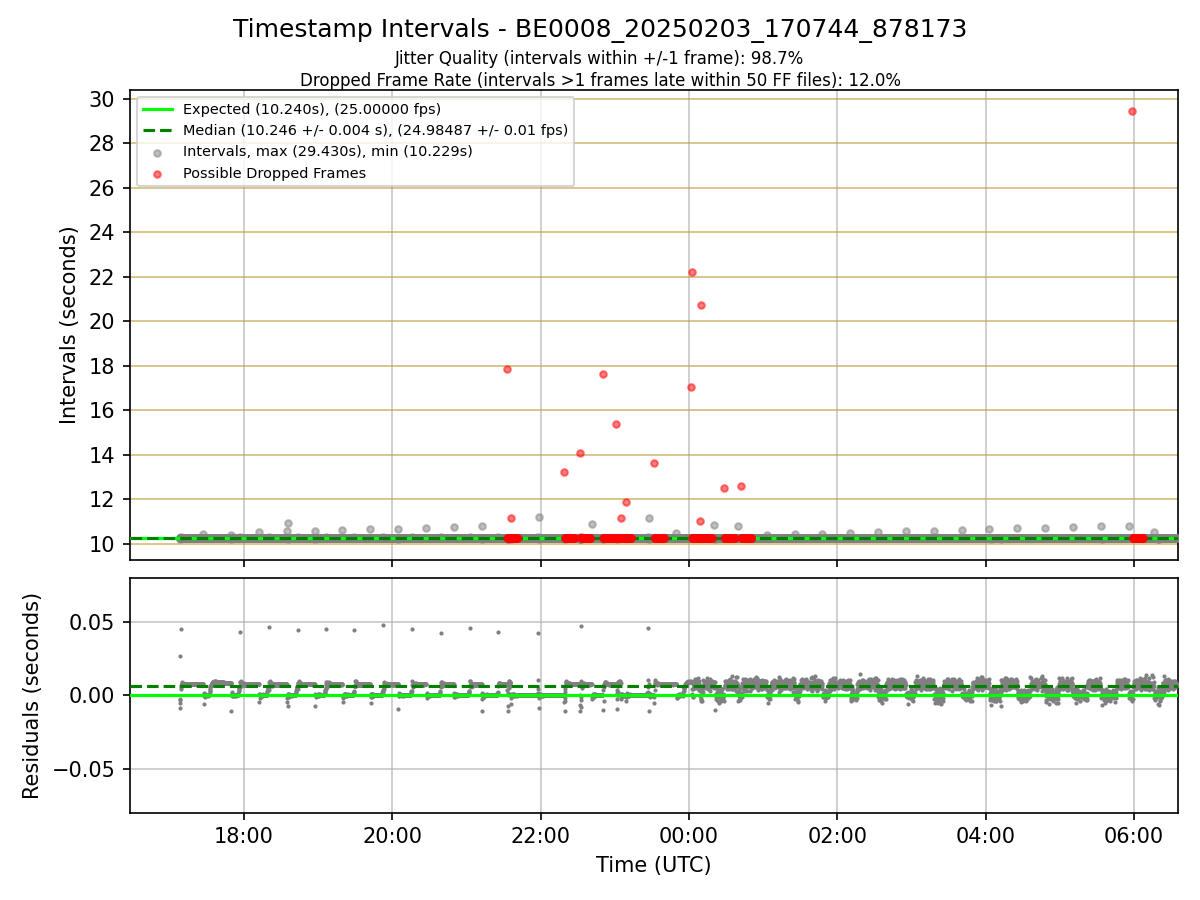Image resolution: width=1200 pixels, height=900 pixels.
Task: Click the red point near 17.0 seconds at midnight
Action: (691, 387)
